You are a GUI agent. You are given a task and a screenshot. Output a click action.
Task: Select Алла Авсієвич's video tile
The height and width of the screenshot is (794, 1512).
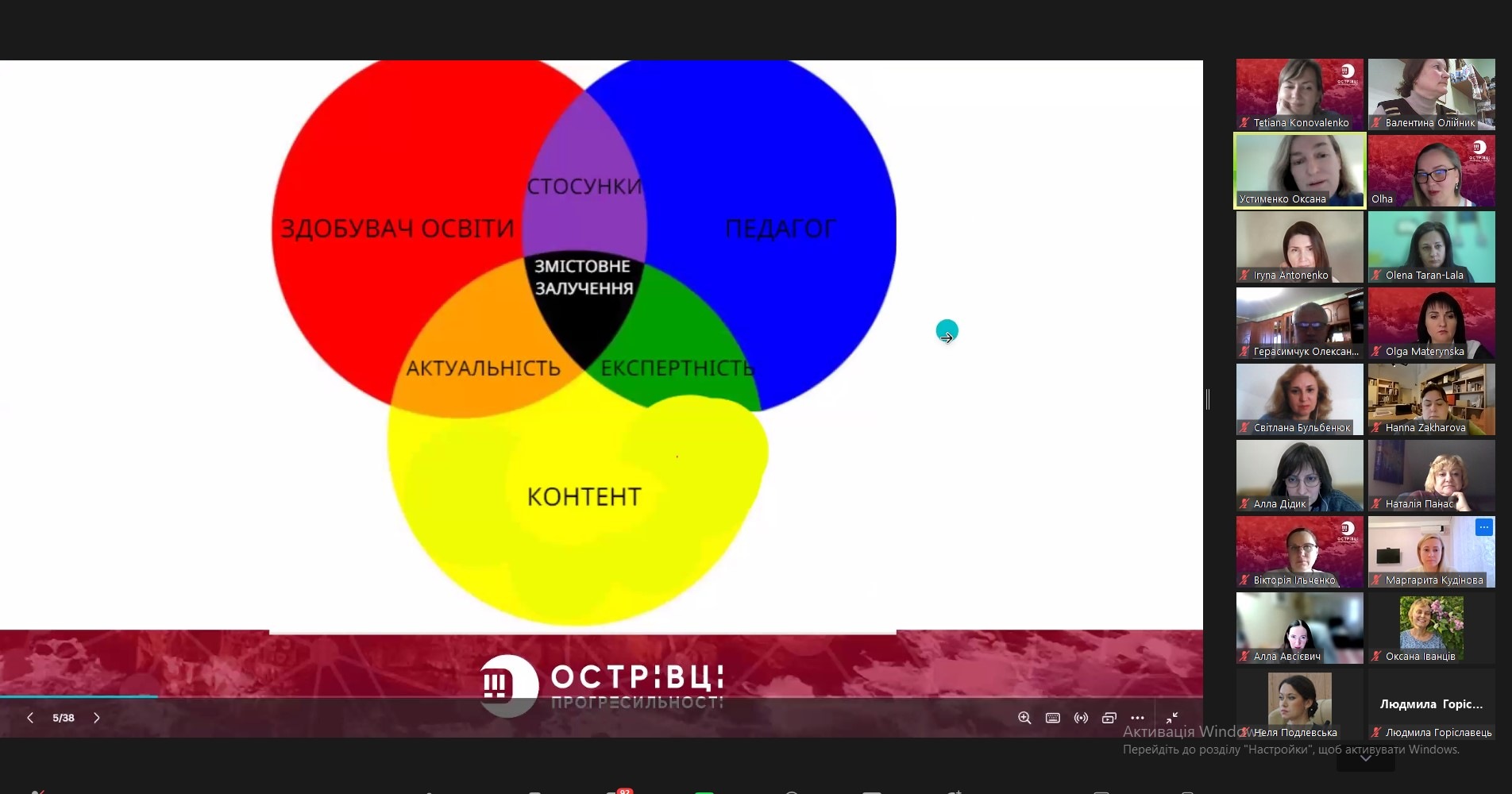pos(1300,628)
